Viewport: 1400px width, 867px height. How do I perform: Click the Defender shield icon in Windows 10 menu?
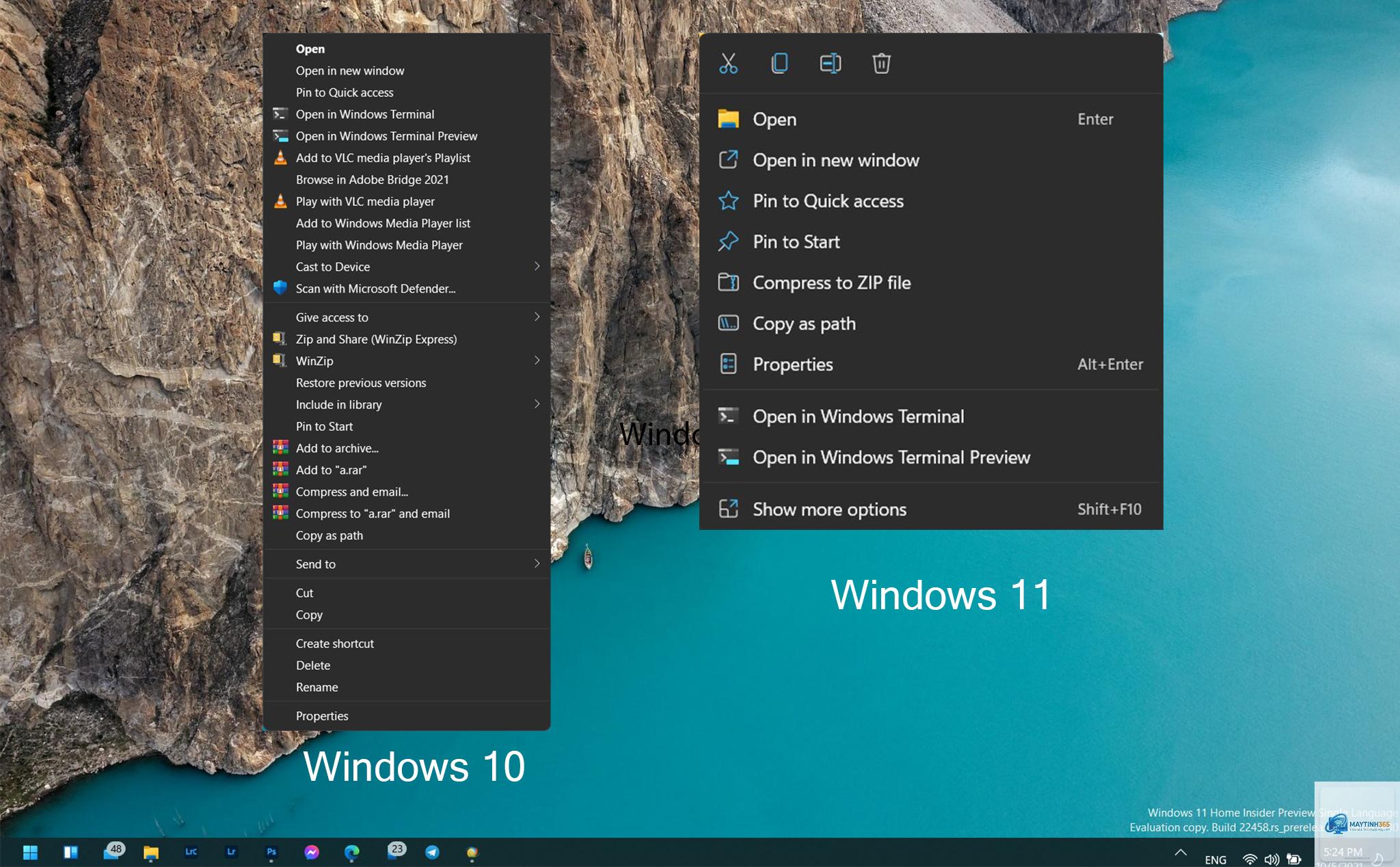pyautogui.click(x=280, y=288)
